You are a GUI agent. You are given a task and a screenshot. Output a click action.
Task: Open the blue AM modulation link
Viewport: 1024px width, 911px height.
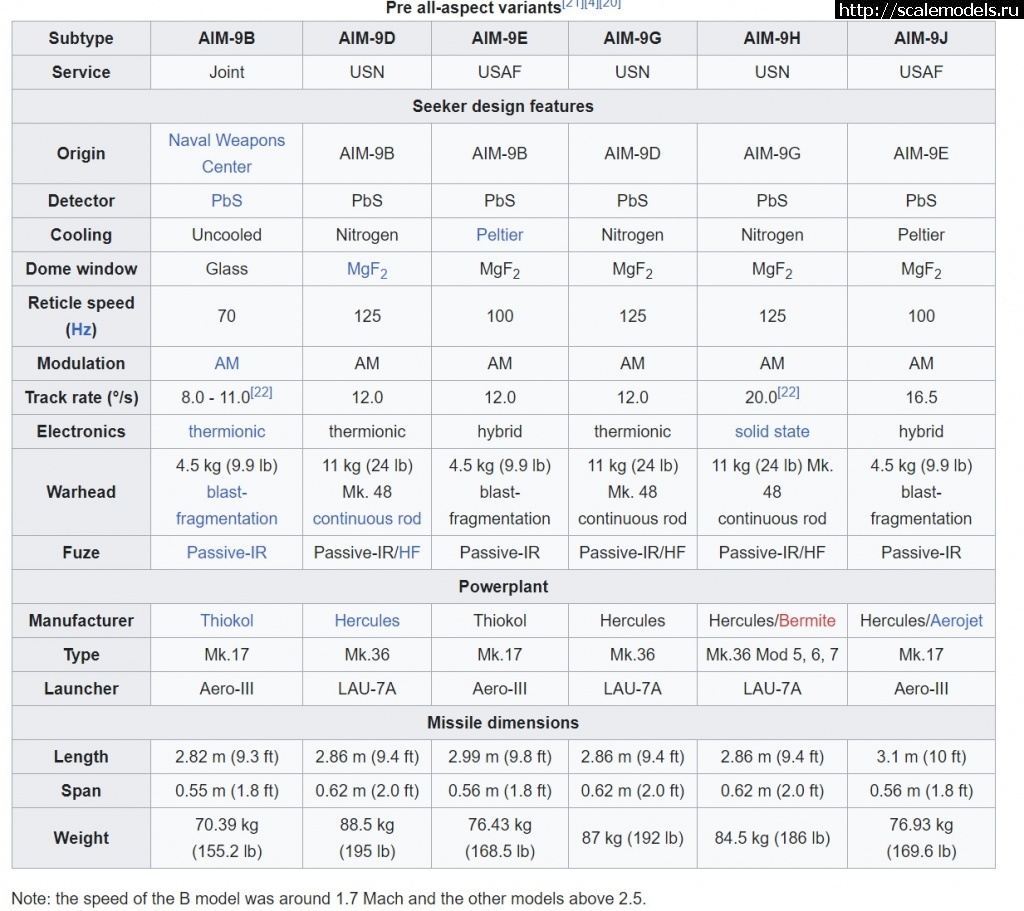pyautogui.click(x=226, y=363)
